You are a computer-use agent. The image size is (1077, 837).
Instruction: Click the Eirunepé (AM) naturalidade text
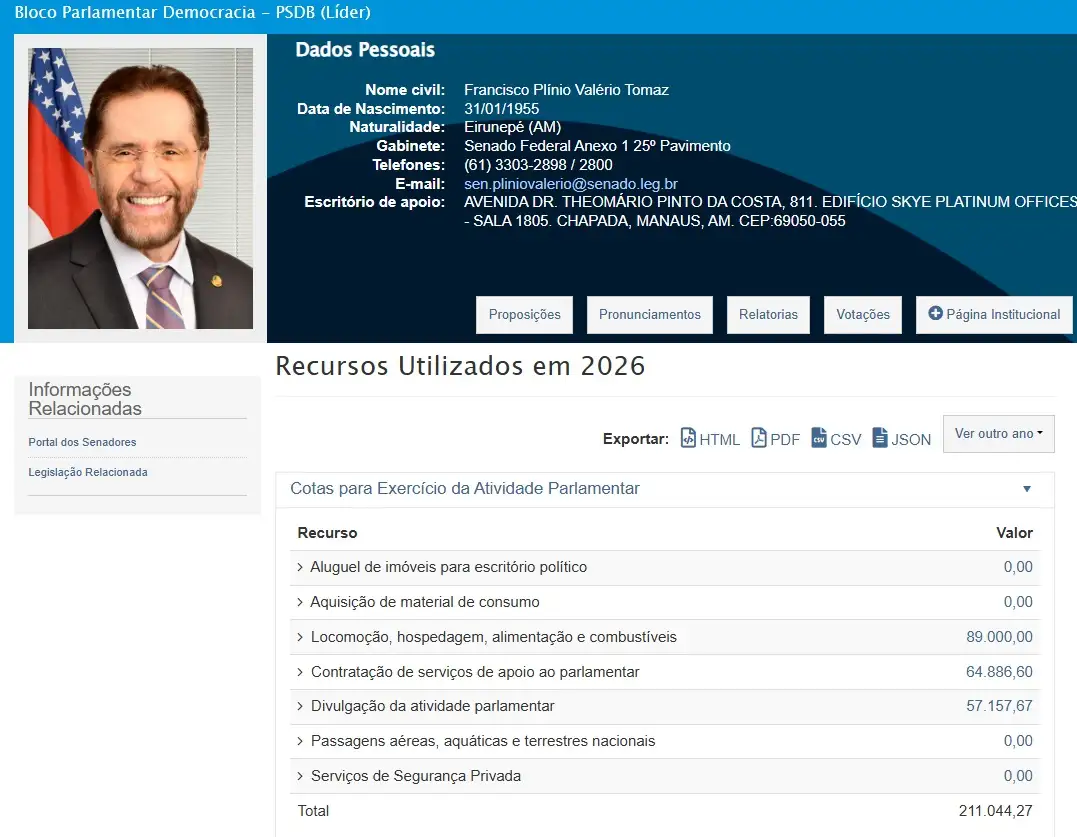point(512,127)
